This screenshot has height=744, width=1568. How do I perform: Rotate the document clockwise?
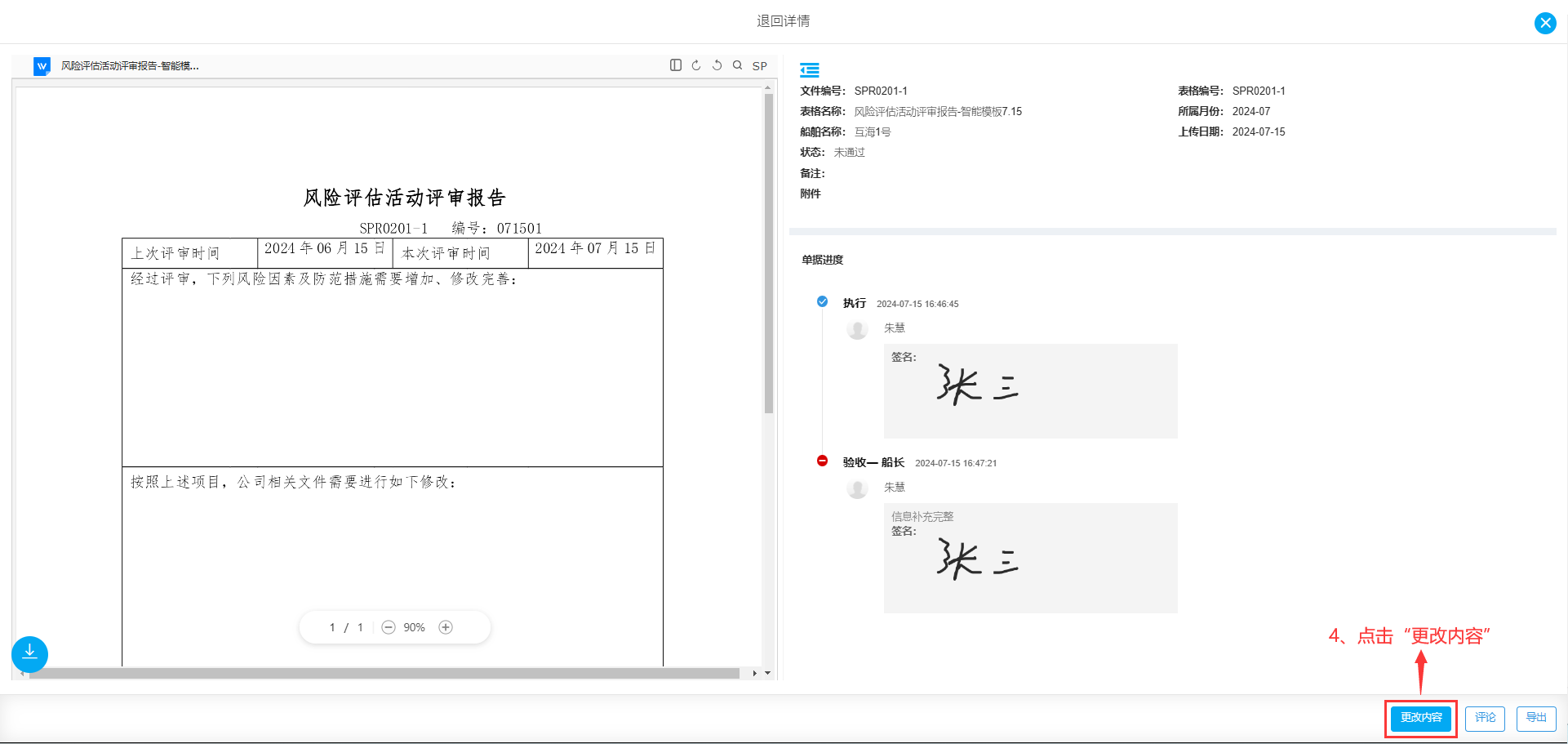point(696,65)
